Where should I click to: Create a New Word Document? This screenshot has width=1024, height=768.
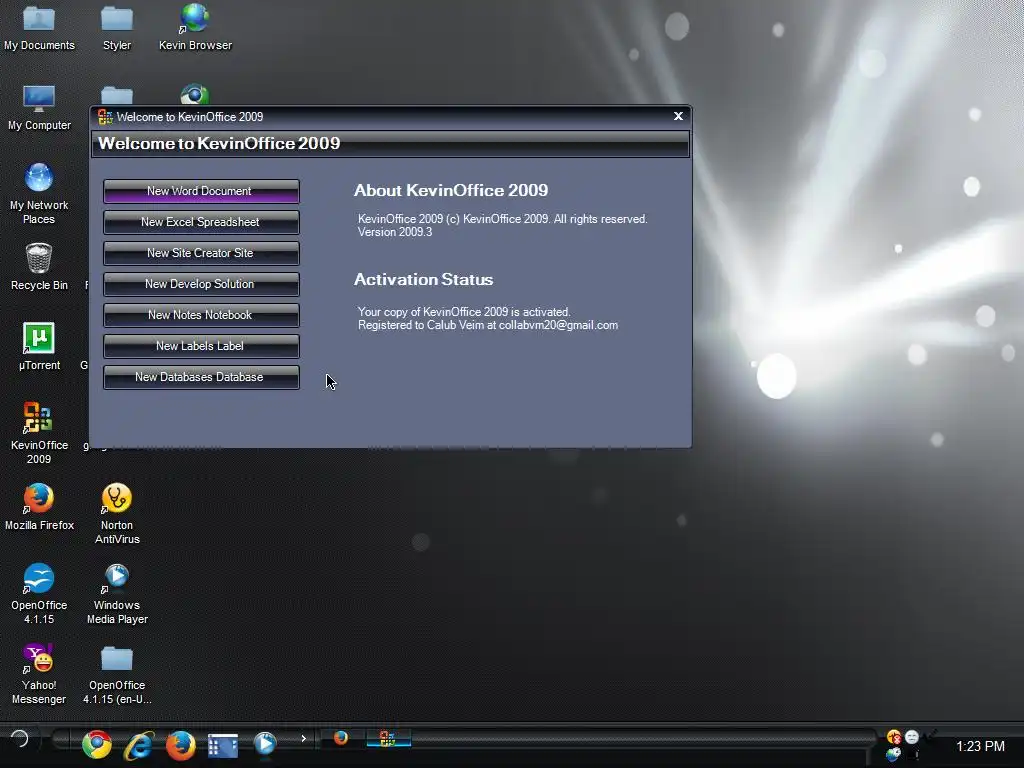tap(201, 191)
